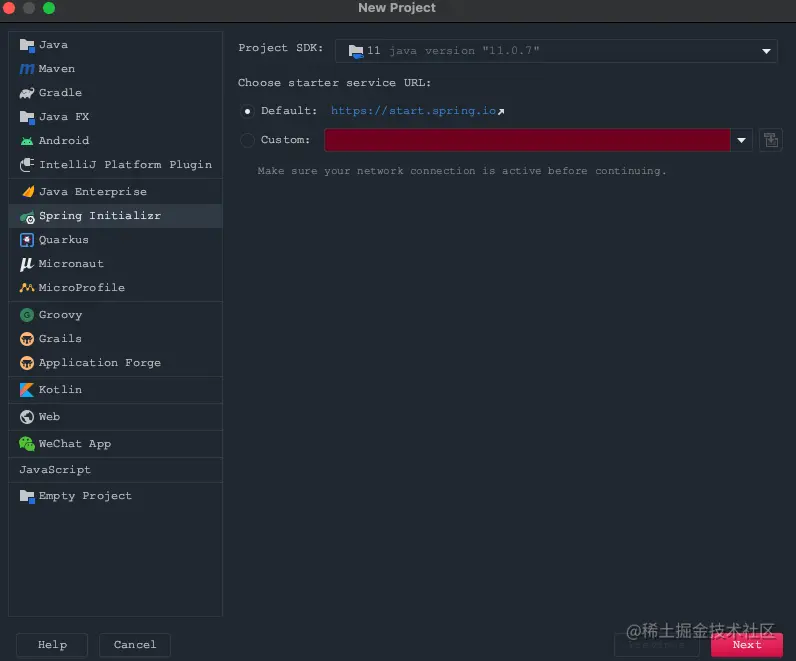Click the Web globe icon
Image resolution: width=796 pixels, height=661 pixels.
tap(27, 417)
